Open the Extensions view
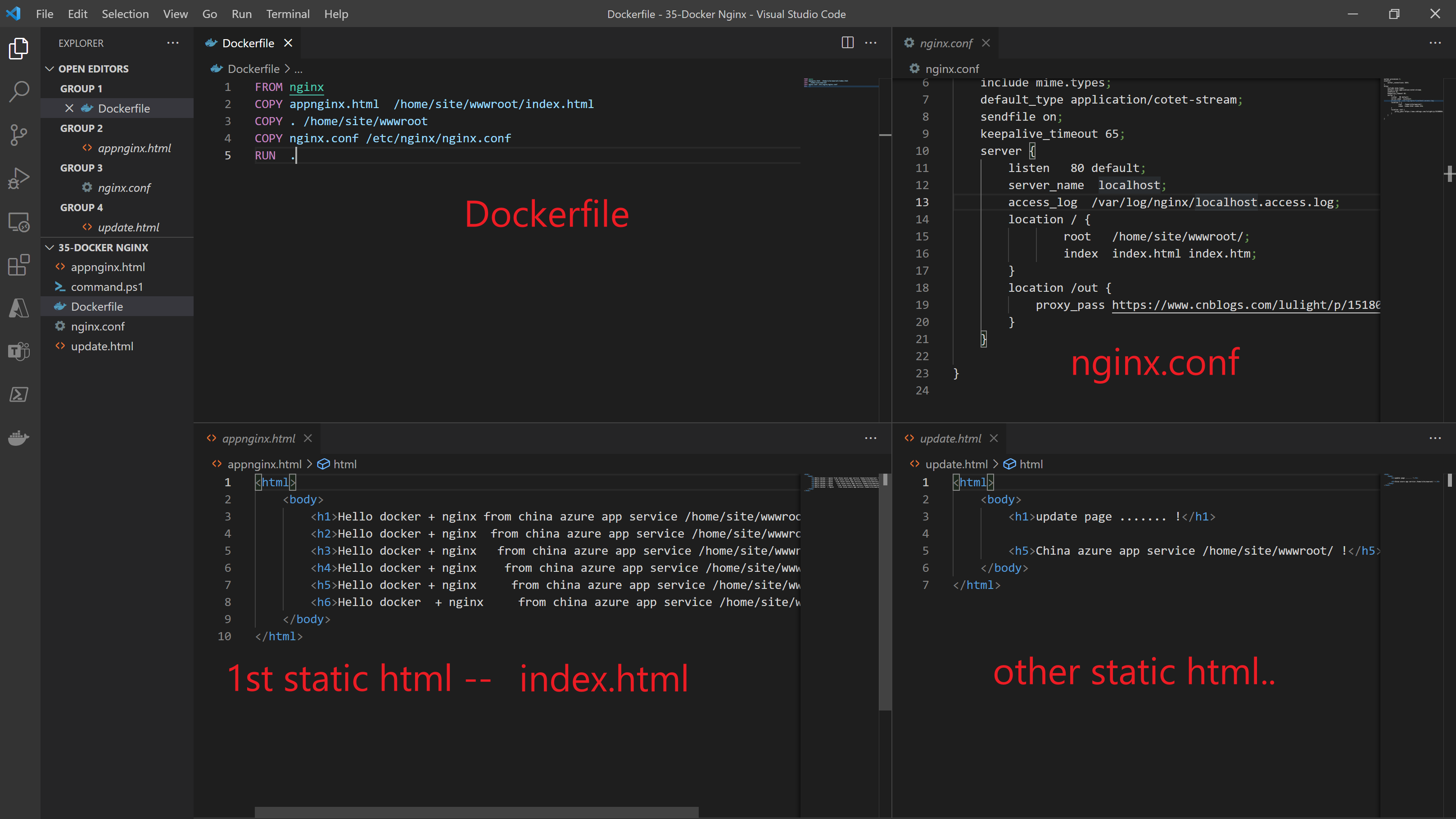 pyautogui.click(x=19, y=265)
